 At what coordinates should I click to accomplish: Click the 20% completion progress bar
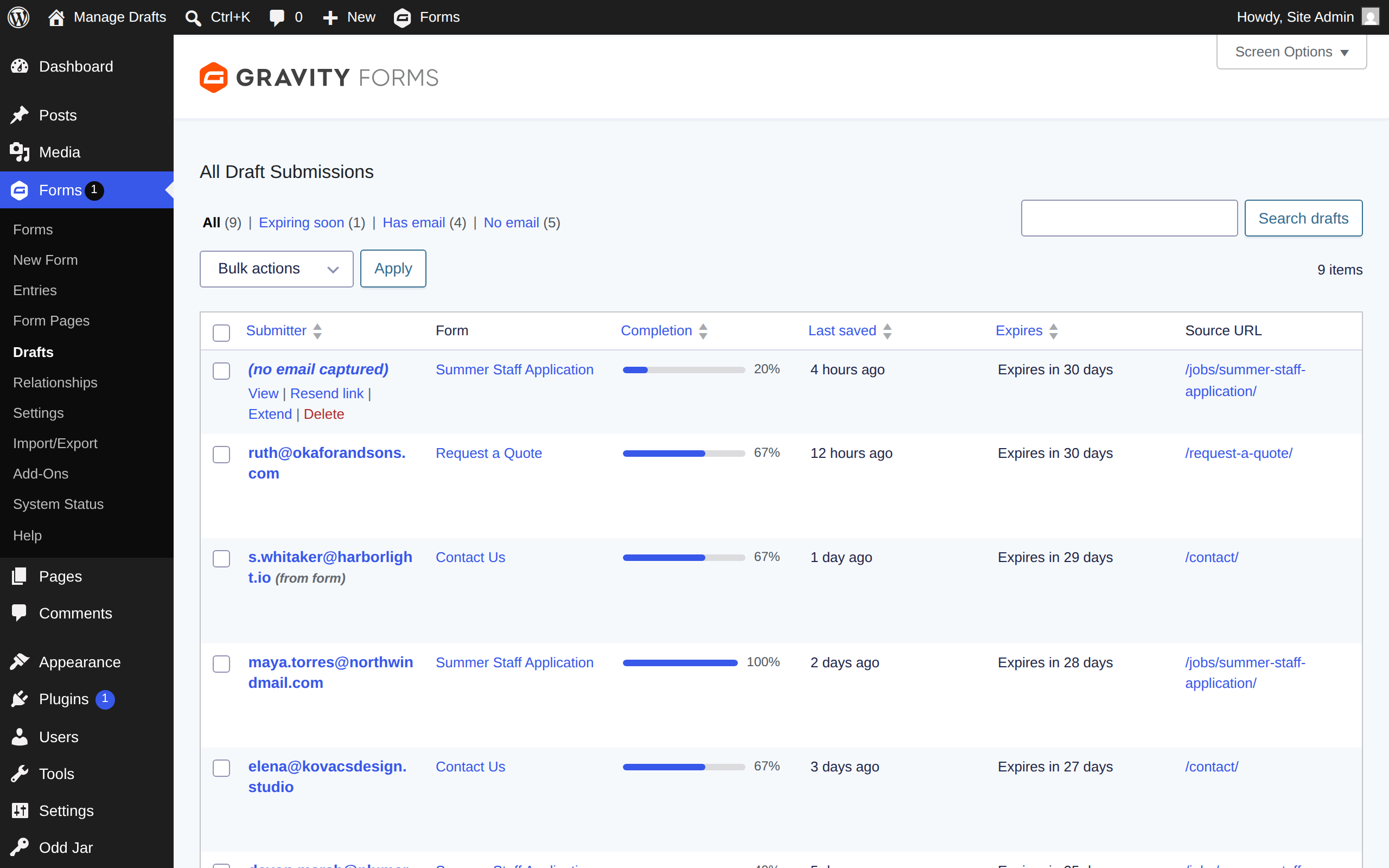tap(684, 371)
